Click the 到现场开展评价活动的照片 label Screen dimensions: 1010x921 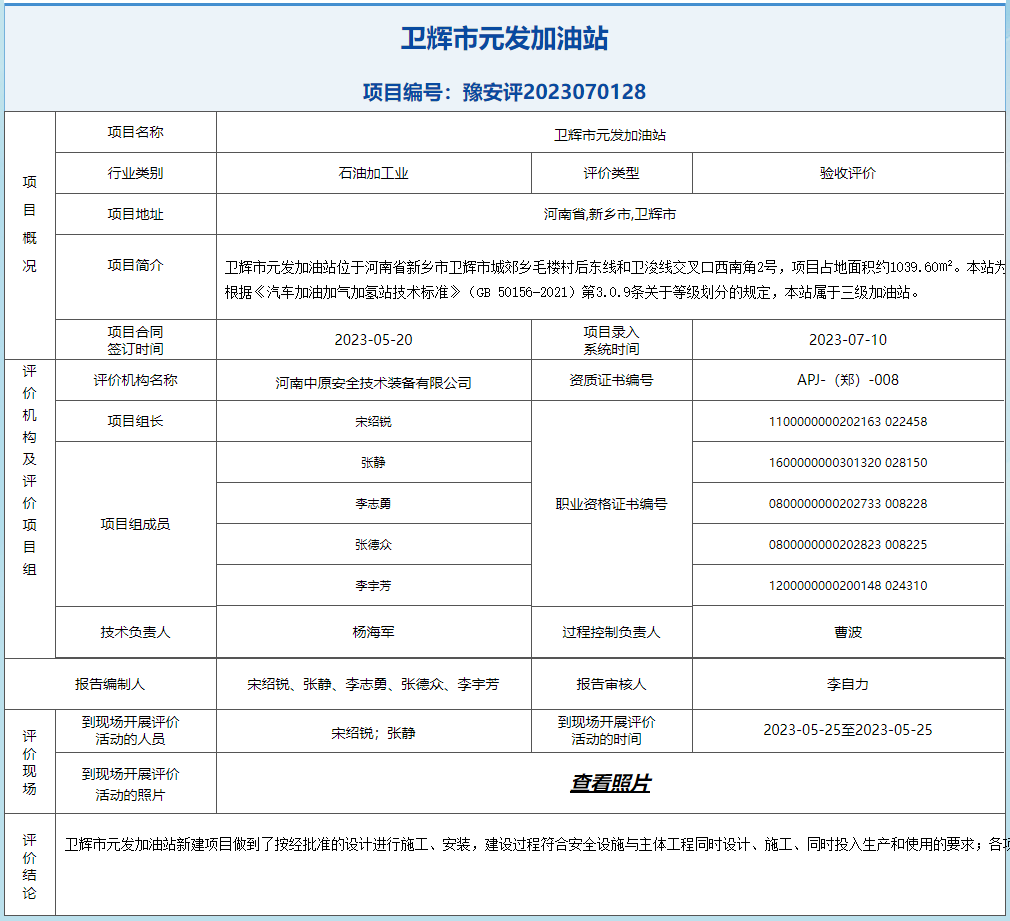pos(131,784)
